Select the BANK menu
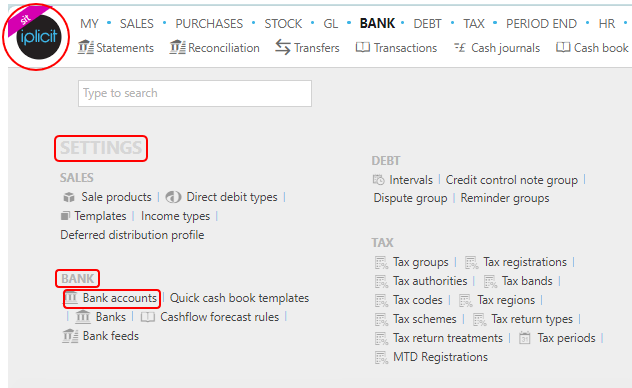Image resolution: width=632 pixels, height=388 pixels. click(377, 23)
